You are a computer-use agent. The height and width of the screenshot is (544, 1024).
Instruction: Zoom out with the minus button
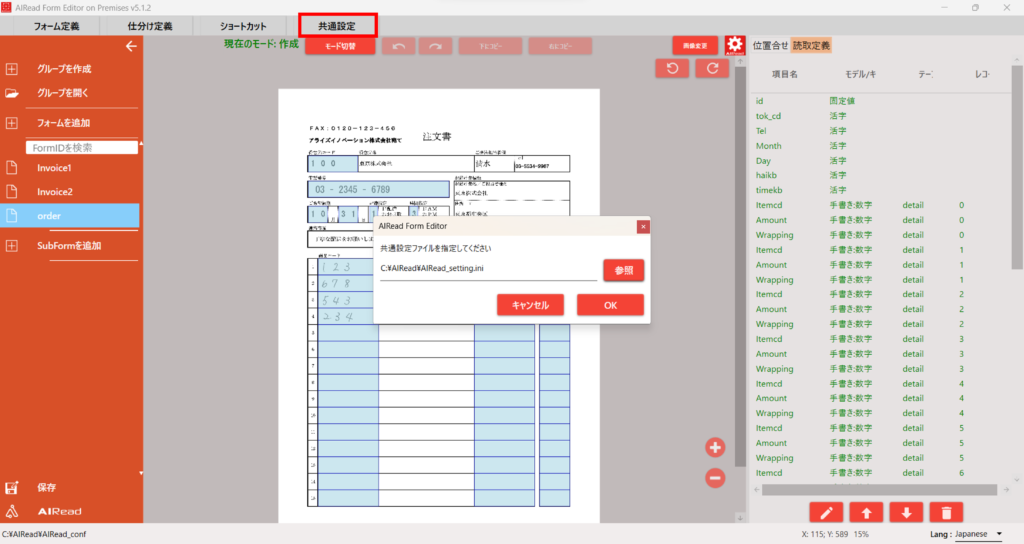[x=715, y=478]
